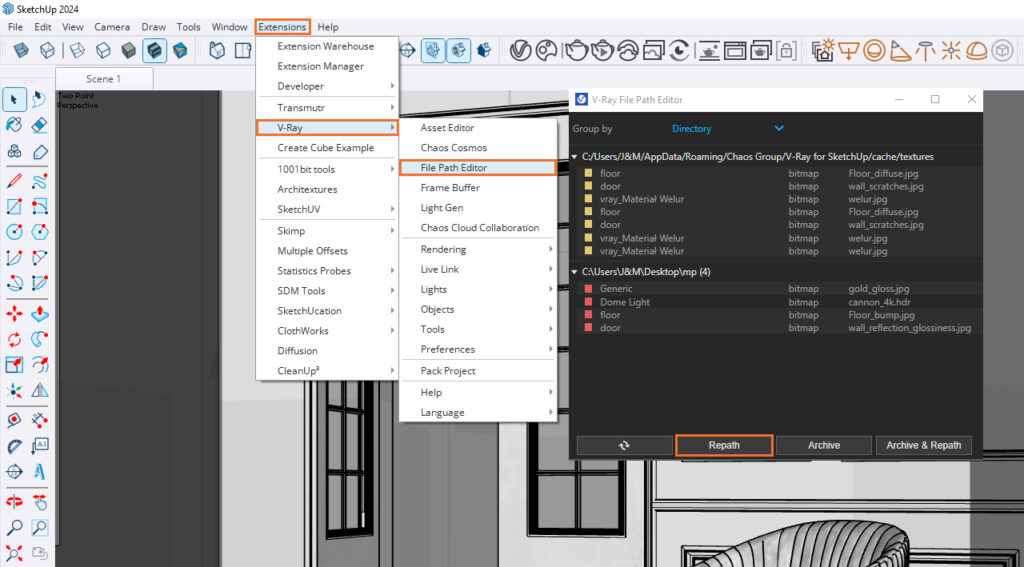Select the arrow Select tool

point(14,98)
